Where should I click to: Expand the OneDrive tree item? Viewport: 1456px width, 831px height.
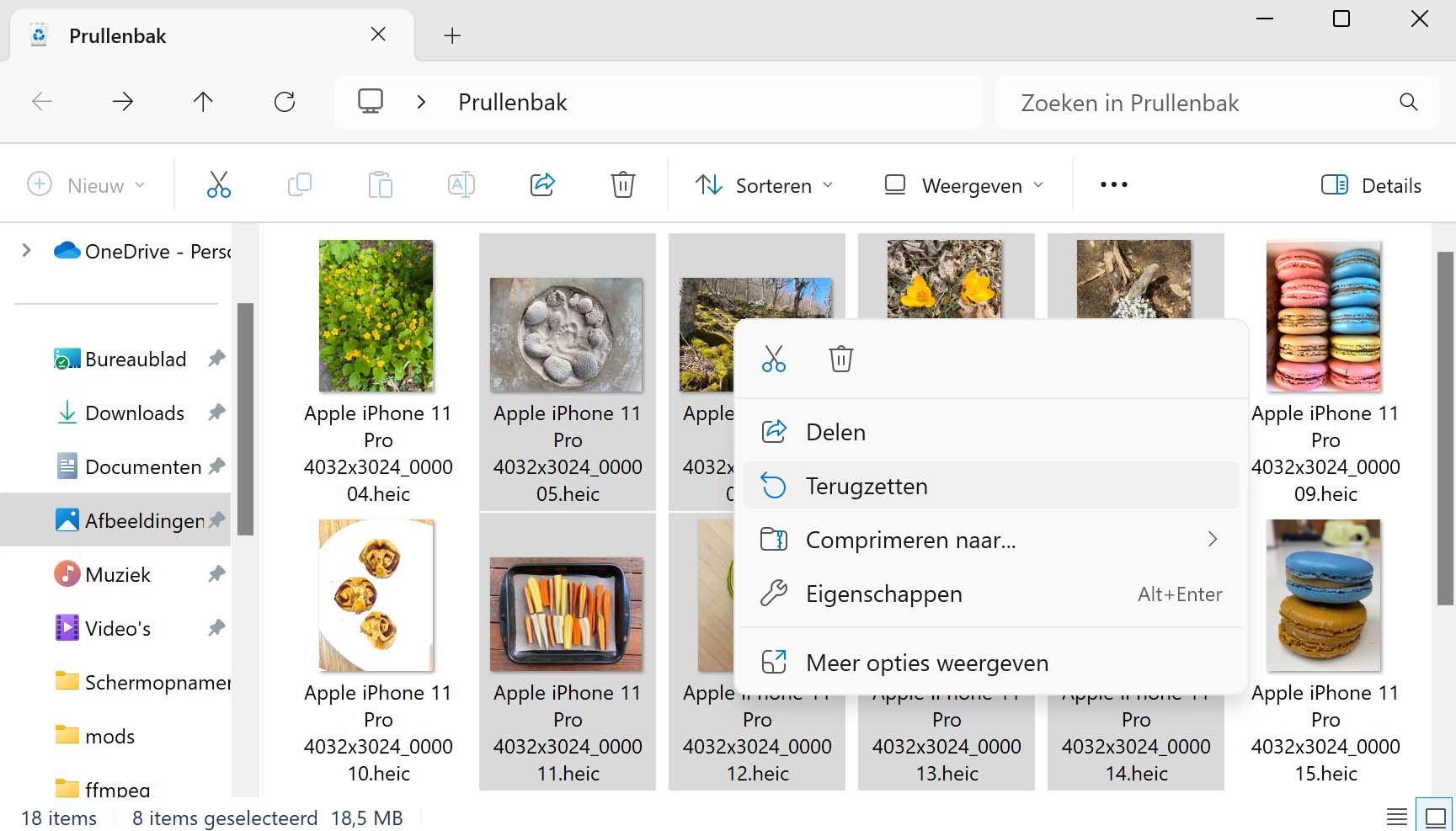(26, 251)
